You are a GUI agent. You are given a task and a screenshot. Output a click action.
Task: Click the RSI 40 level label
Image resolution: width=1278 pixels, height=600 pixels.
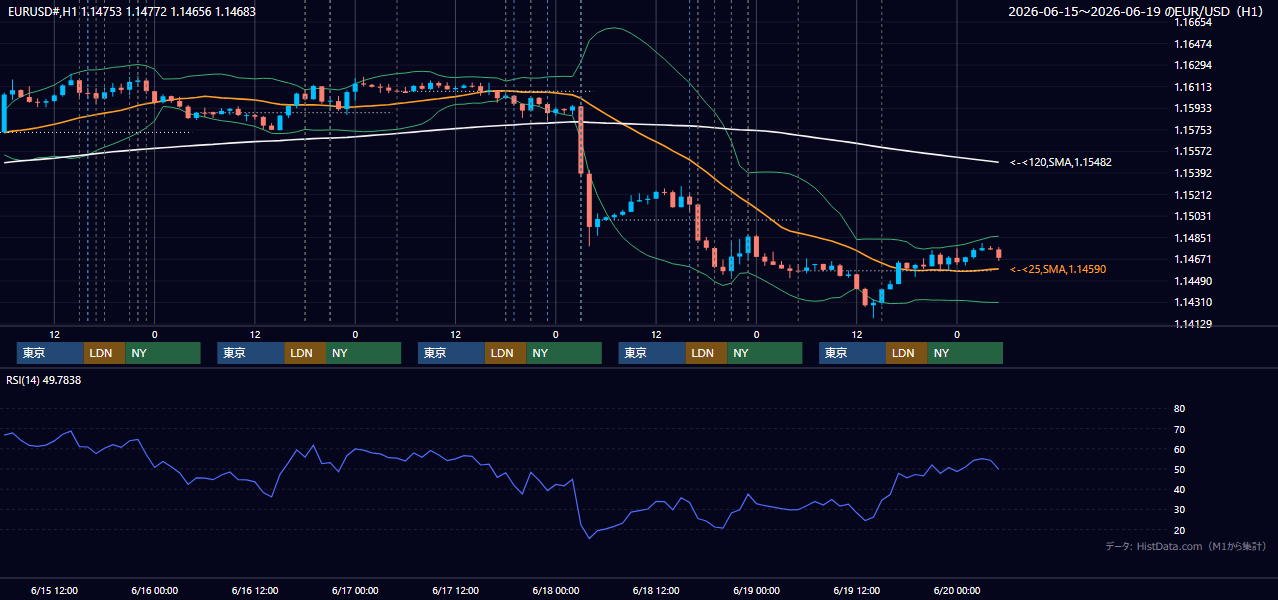pos(1179,489)
